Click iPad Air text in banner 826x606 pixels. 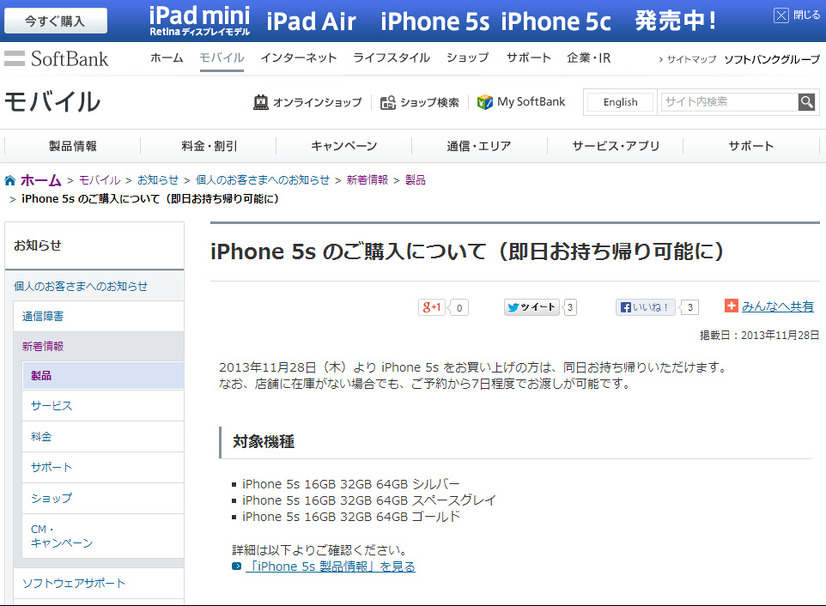[311, 22]
